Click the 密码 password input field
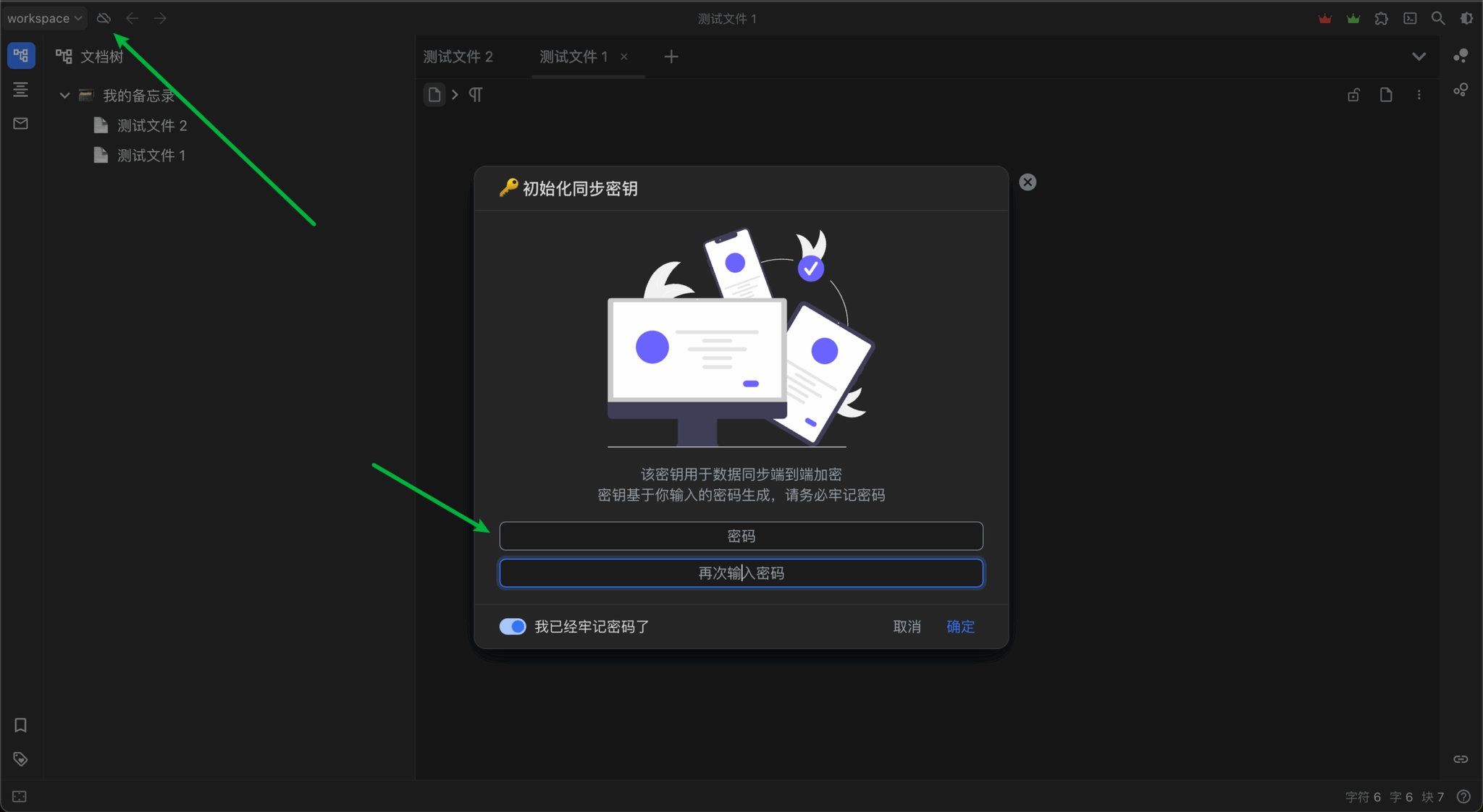1483x812 pixels. click(x=741, y=536)
